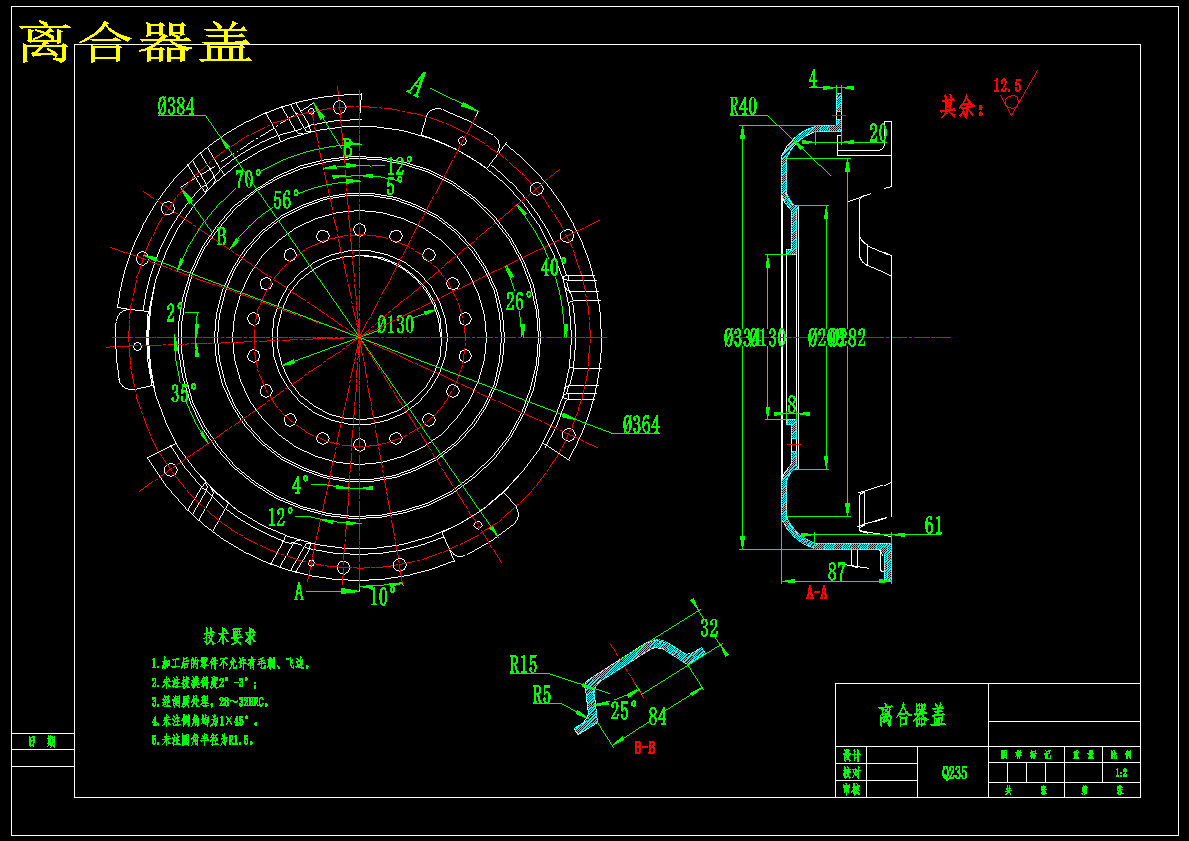Click the 8 dimension in section view

792,404
